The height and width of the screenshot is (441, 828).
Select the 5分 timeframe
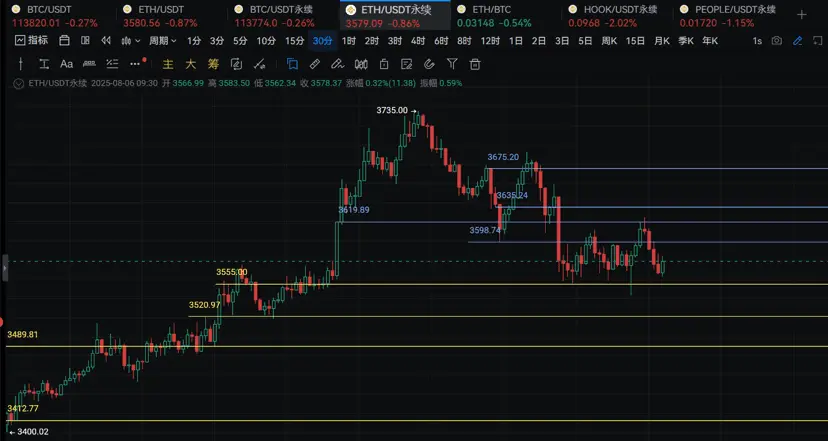tap(240, 41)
